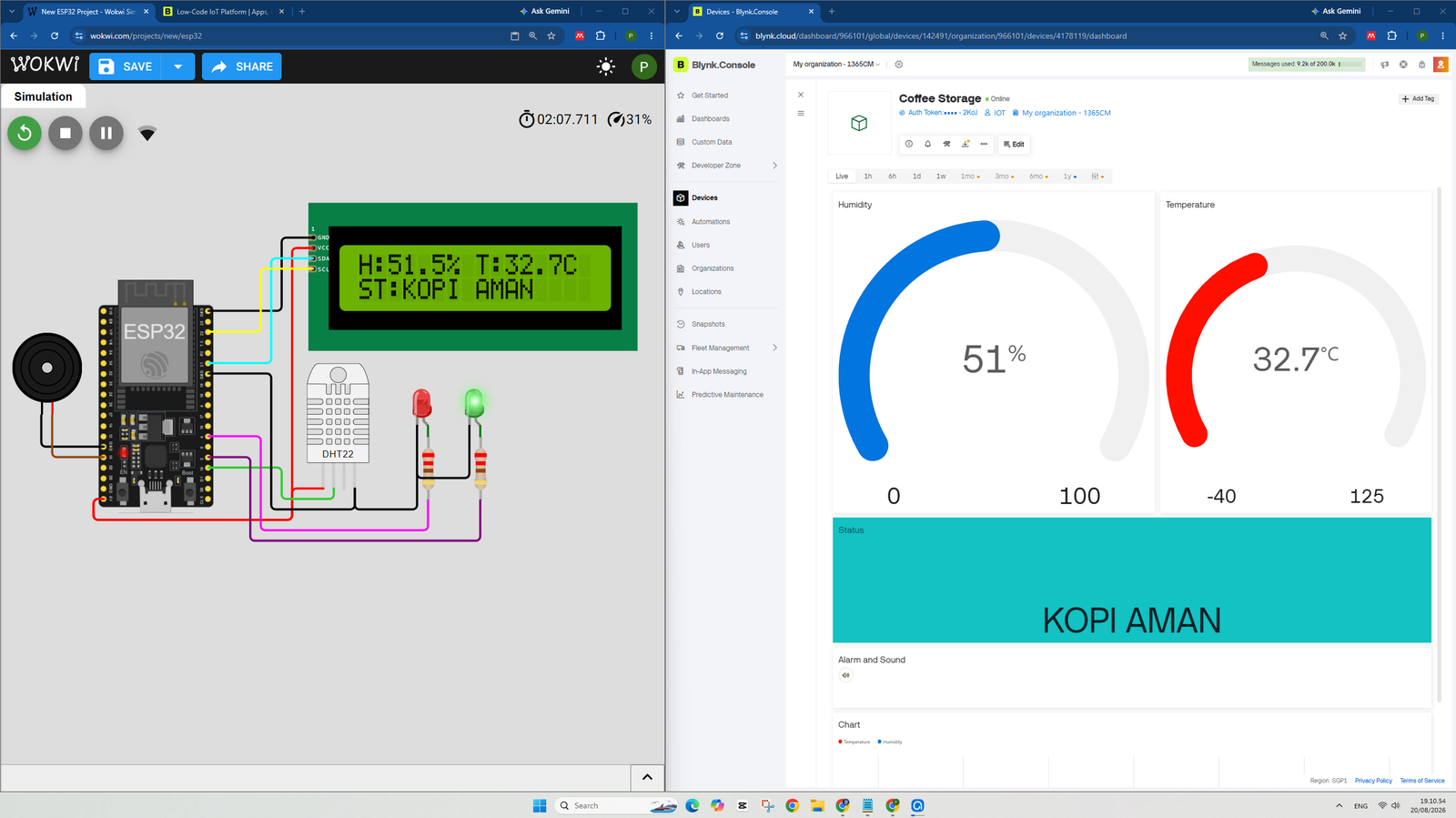
Task: Expand the Fleet Management chevron
Action: coord(775,348)
